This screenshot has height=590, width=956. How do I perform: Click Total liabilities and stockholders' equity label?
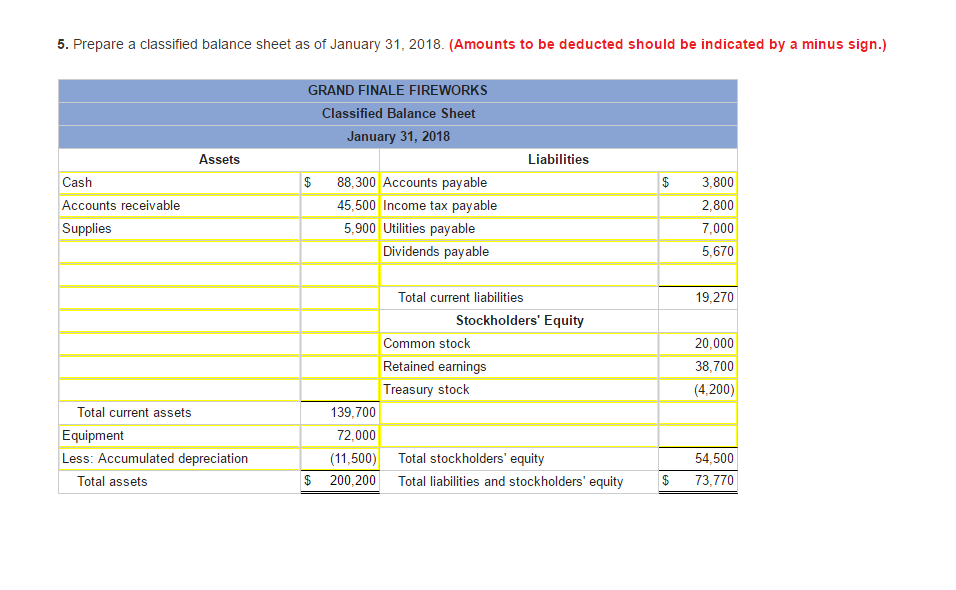point(510,482)
